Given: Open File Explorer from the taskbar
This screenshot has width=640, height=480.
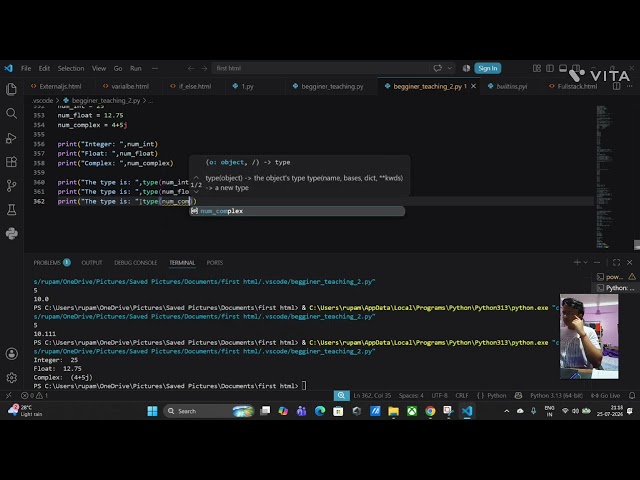Looking at the screenshot, I should tap(393, 411).
